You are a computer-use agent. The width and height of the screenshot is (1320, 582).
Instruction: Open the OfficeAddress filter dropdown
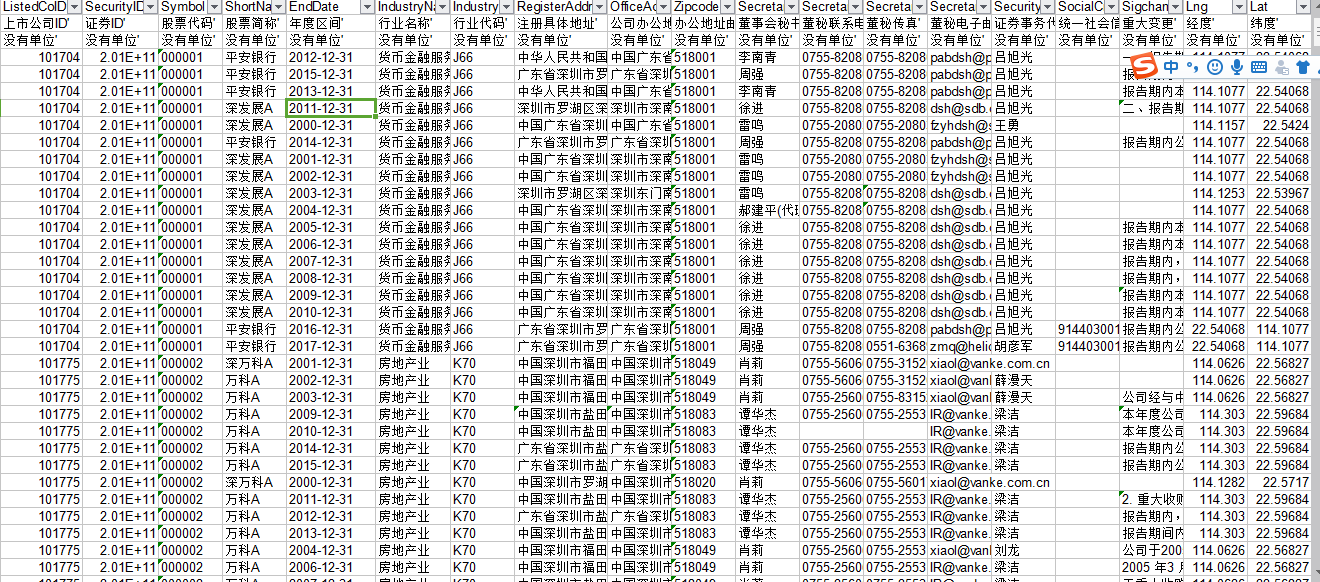click(663, 7)
